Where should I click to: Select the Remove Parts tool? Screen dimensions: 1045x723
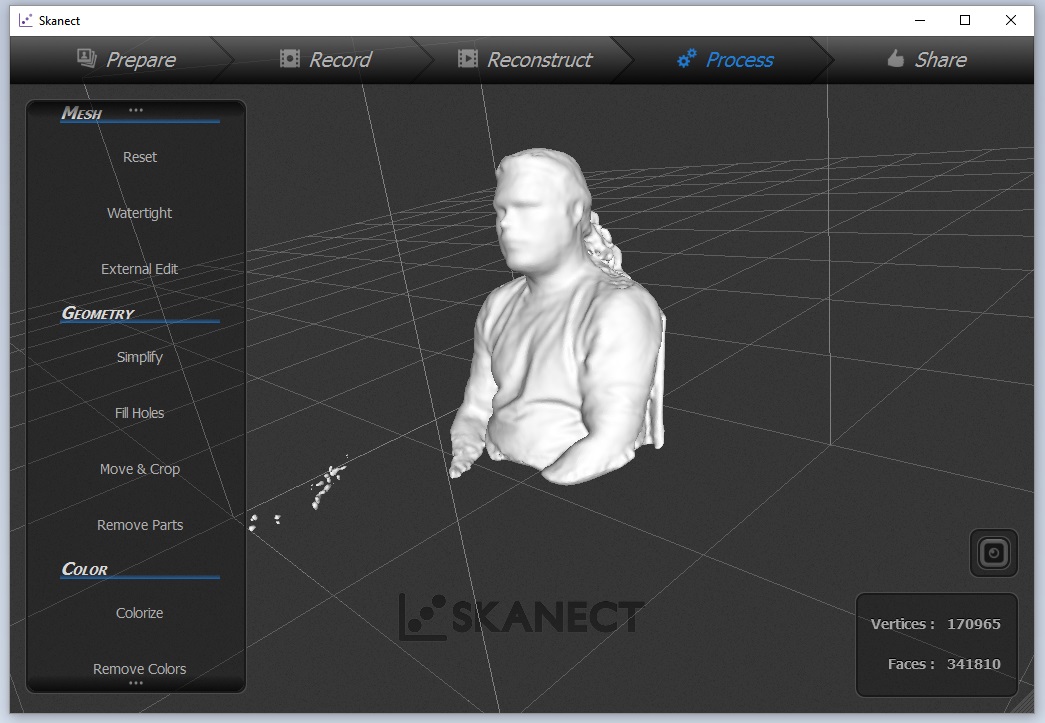point(139,525)
